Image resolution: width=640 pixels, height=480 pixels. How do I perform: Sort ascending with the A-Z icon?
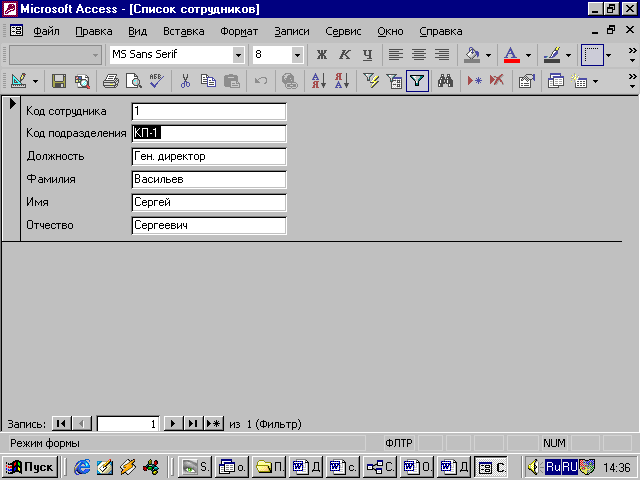click(318, 81)
